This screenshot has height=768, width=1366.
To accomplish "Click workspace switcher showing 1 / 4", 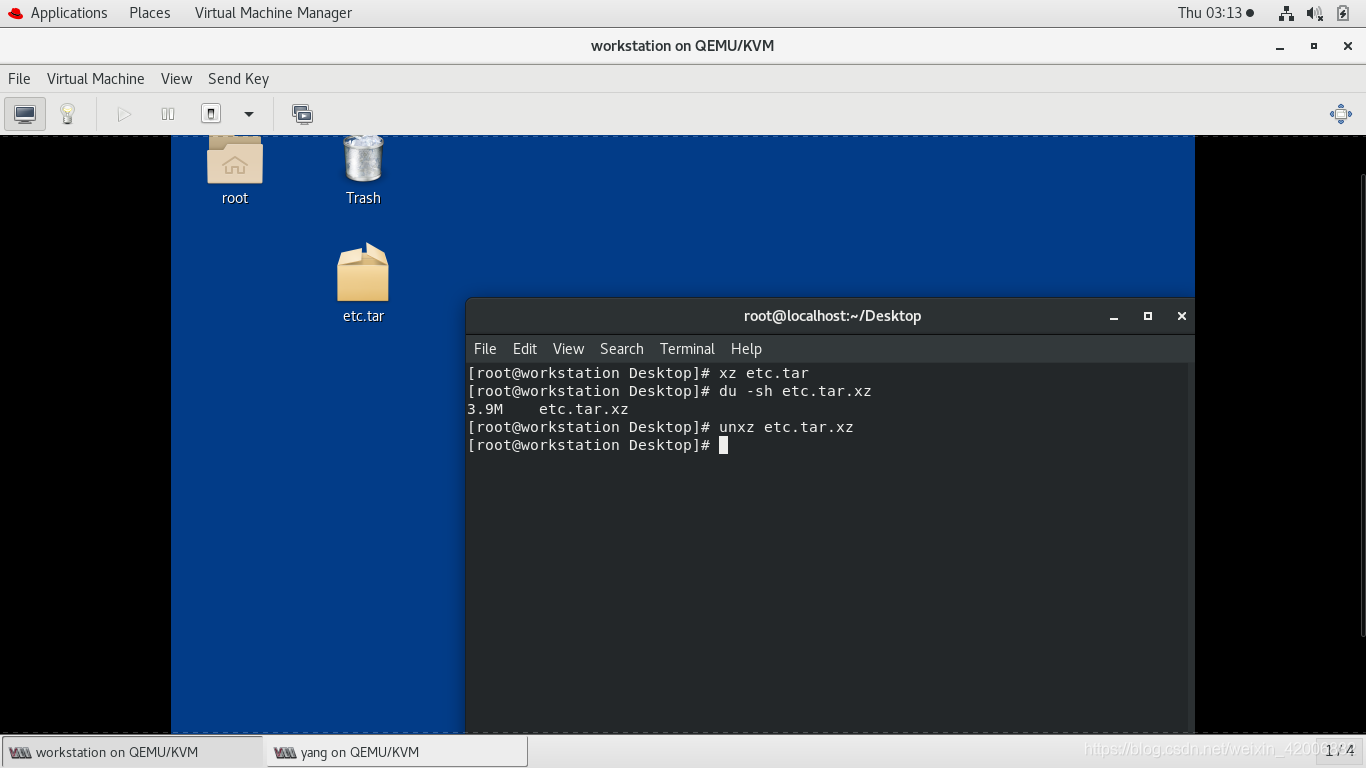I will tap(1339, 751).
